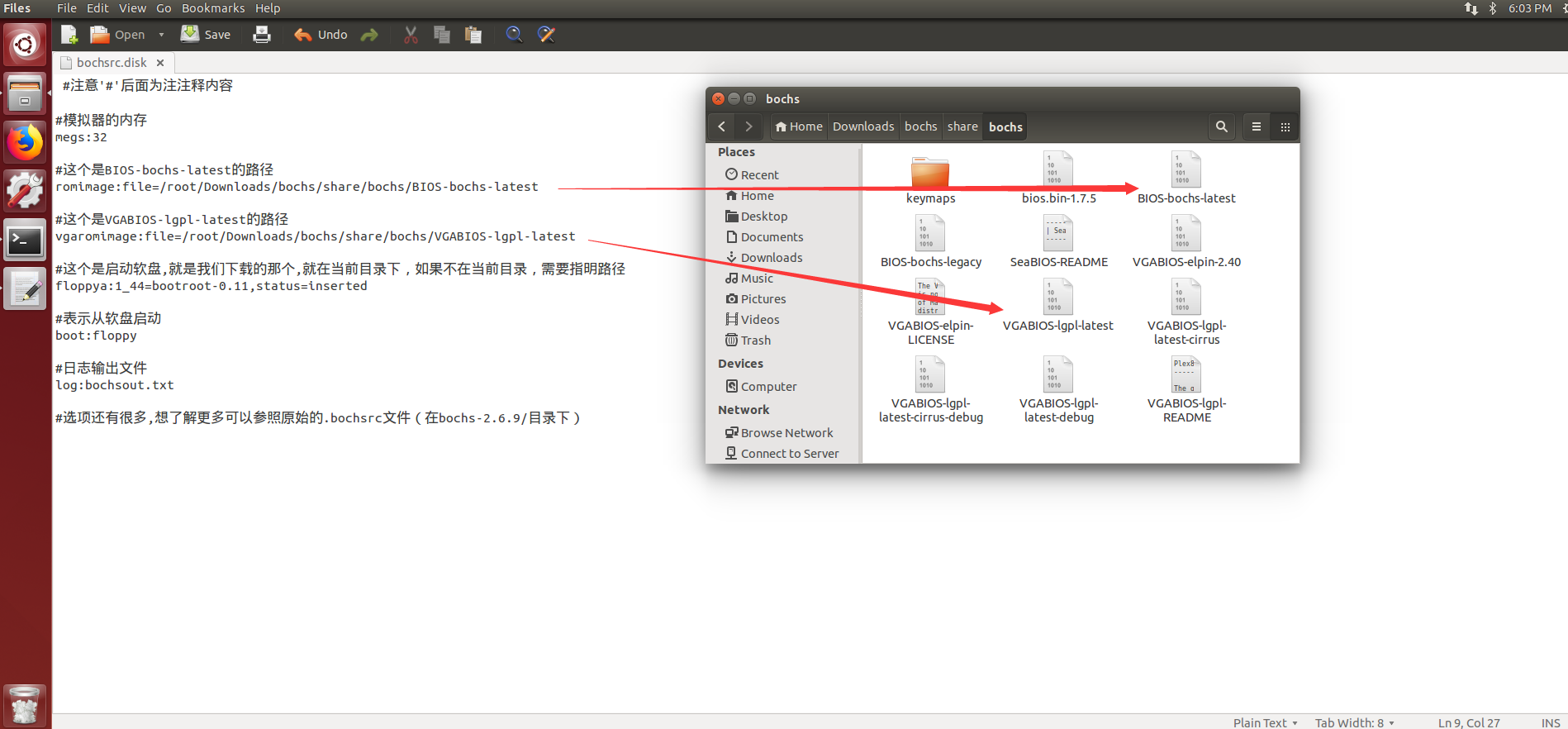Viewport: 1568px width, 729px height.
Task: Switch file manager to list view
Action: coord(1257,126)
